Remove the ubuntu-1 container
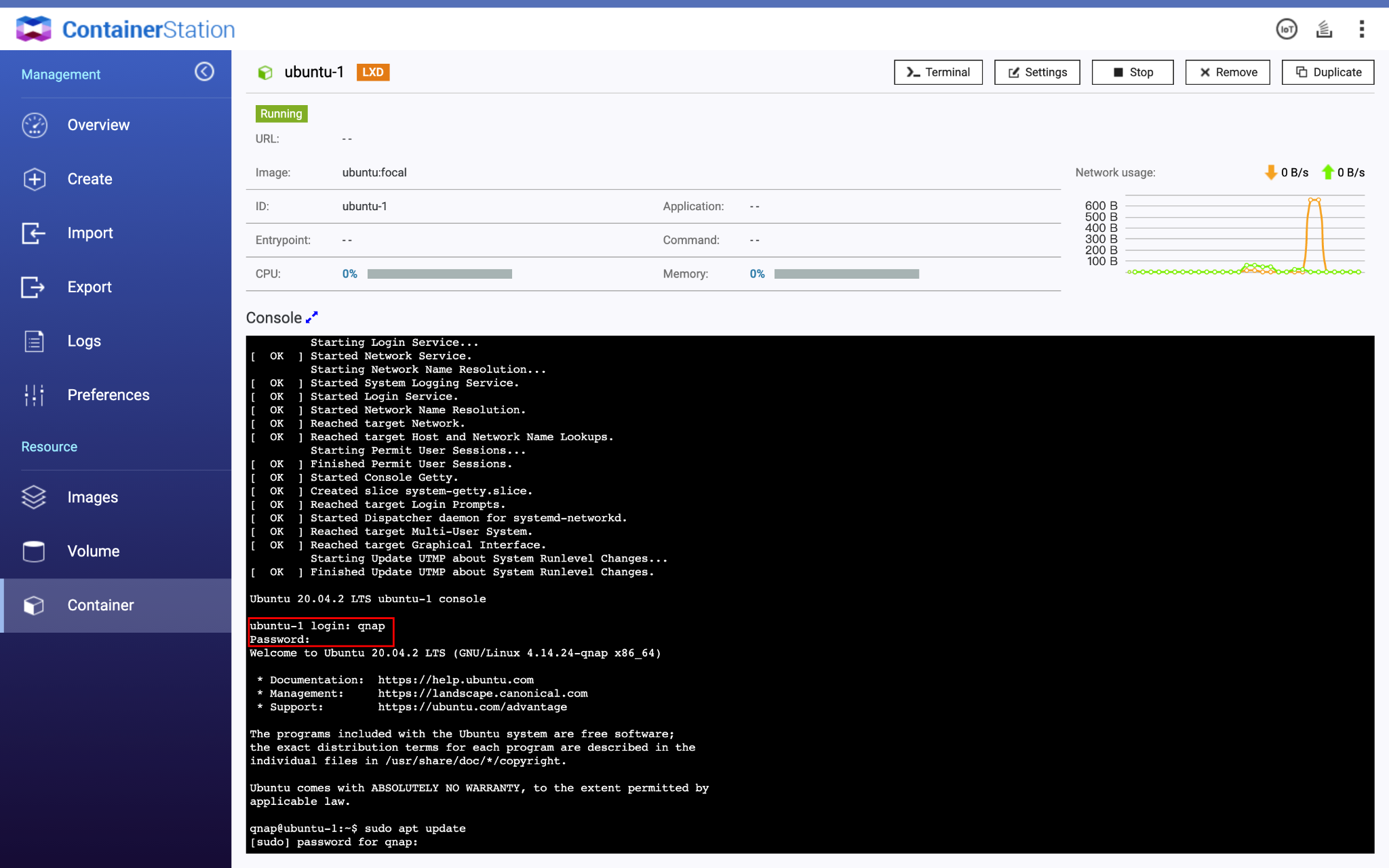The height and width of the screenshot is (868, 1389). click(1228, 73)
